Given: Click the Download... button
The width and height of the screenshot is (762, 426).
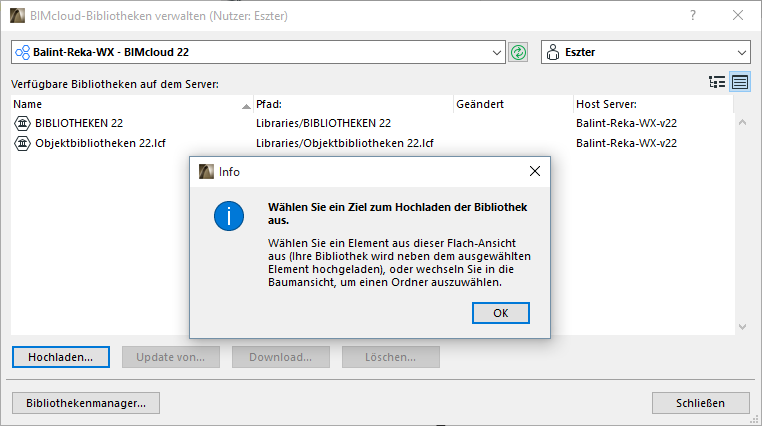Looking at the screenshot, I should (x=281, y=357).
